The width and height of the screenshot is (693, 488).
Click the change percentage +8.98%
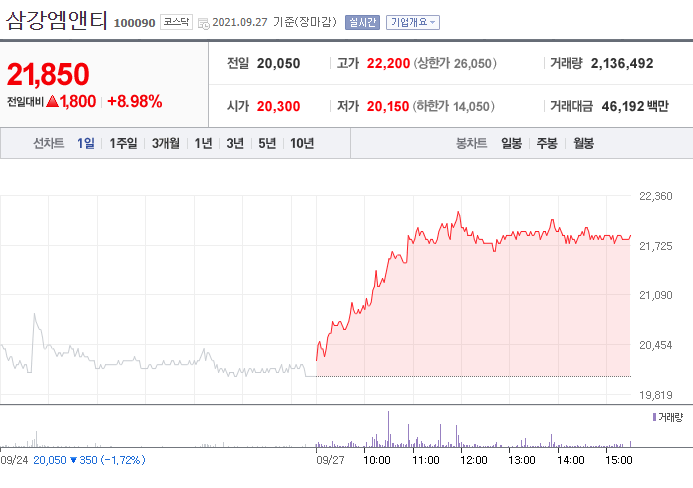click(x=135, y=102)
